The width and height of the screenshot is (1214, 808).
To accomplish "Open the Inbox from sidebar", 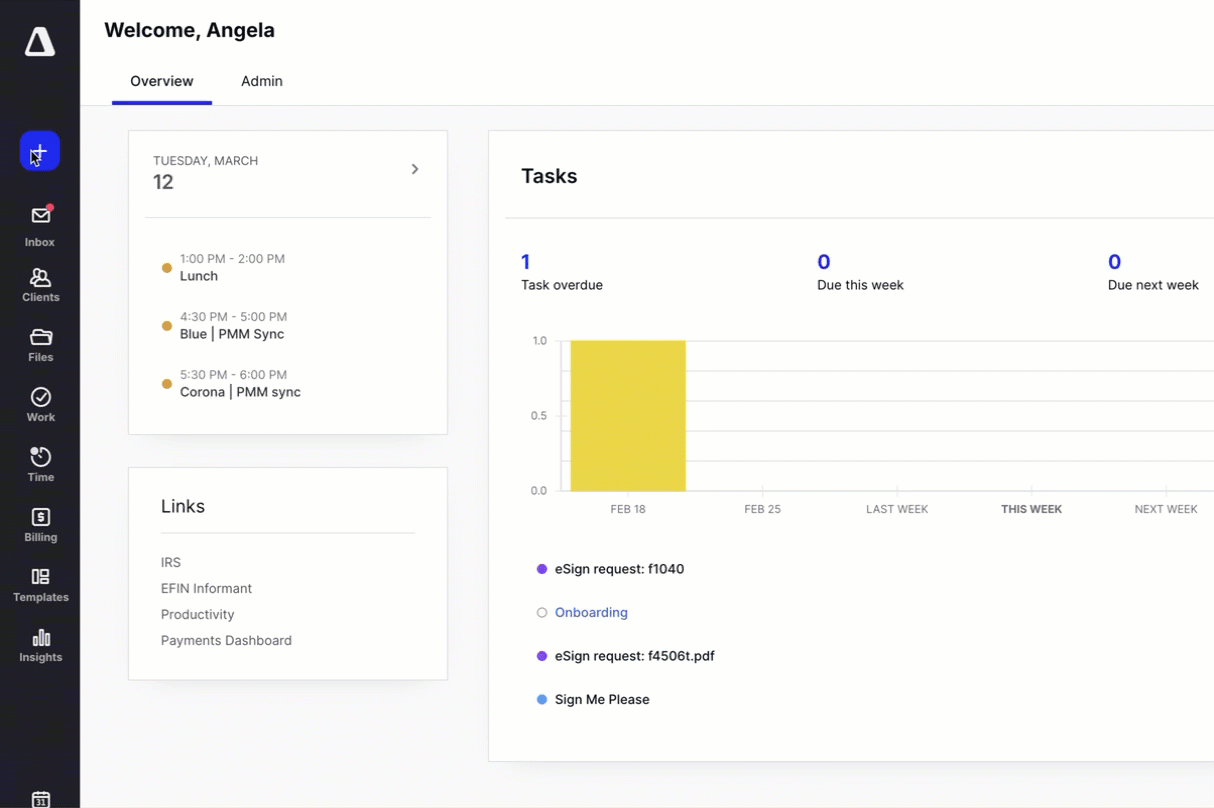I will 40,226.
